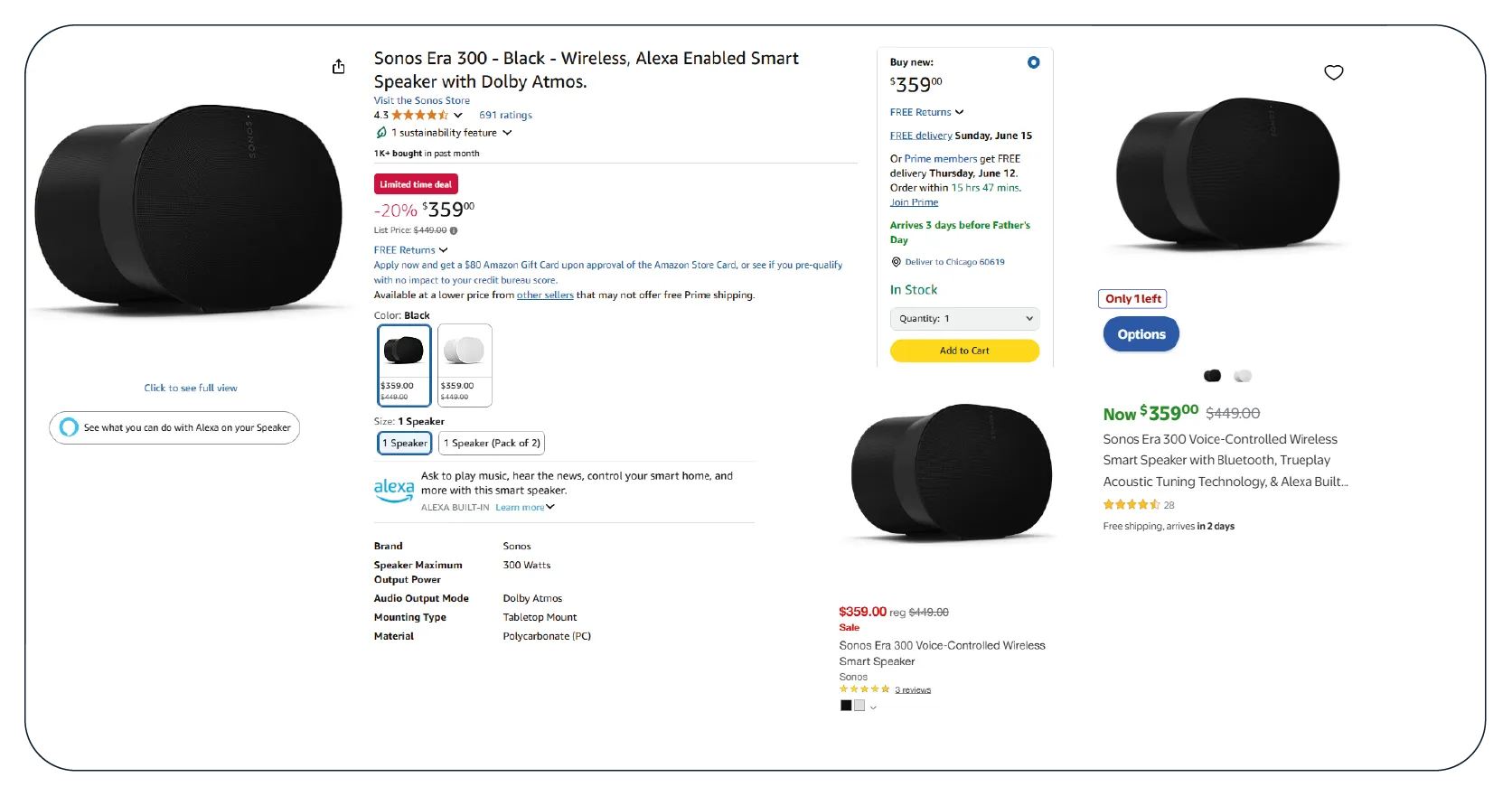Click the sustainability leaf icon
The width and height of the screenshot is (1512, 796).
point(381,133)
